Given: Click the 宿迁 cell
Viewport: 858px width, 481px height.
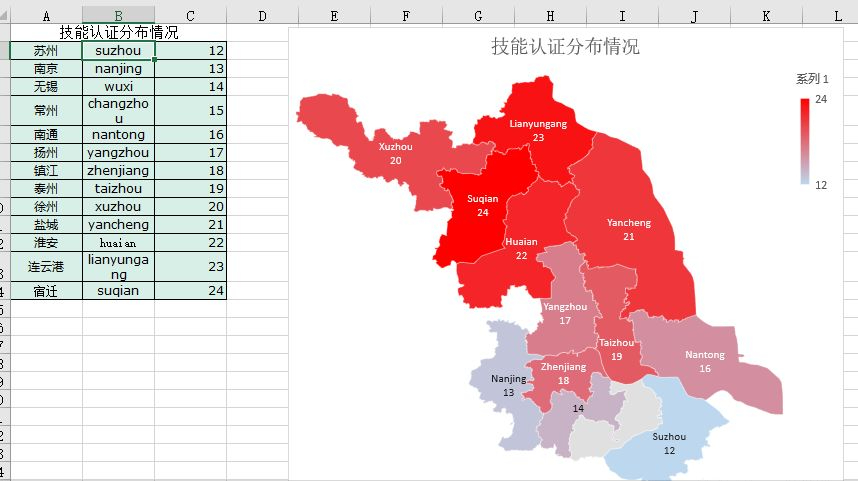Looking at the screenshot, I should [x=46, y=291].
